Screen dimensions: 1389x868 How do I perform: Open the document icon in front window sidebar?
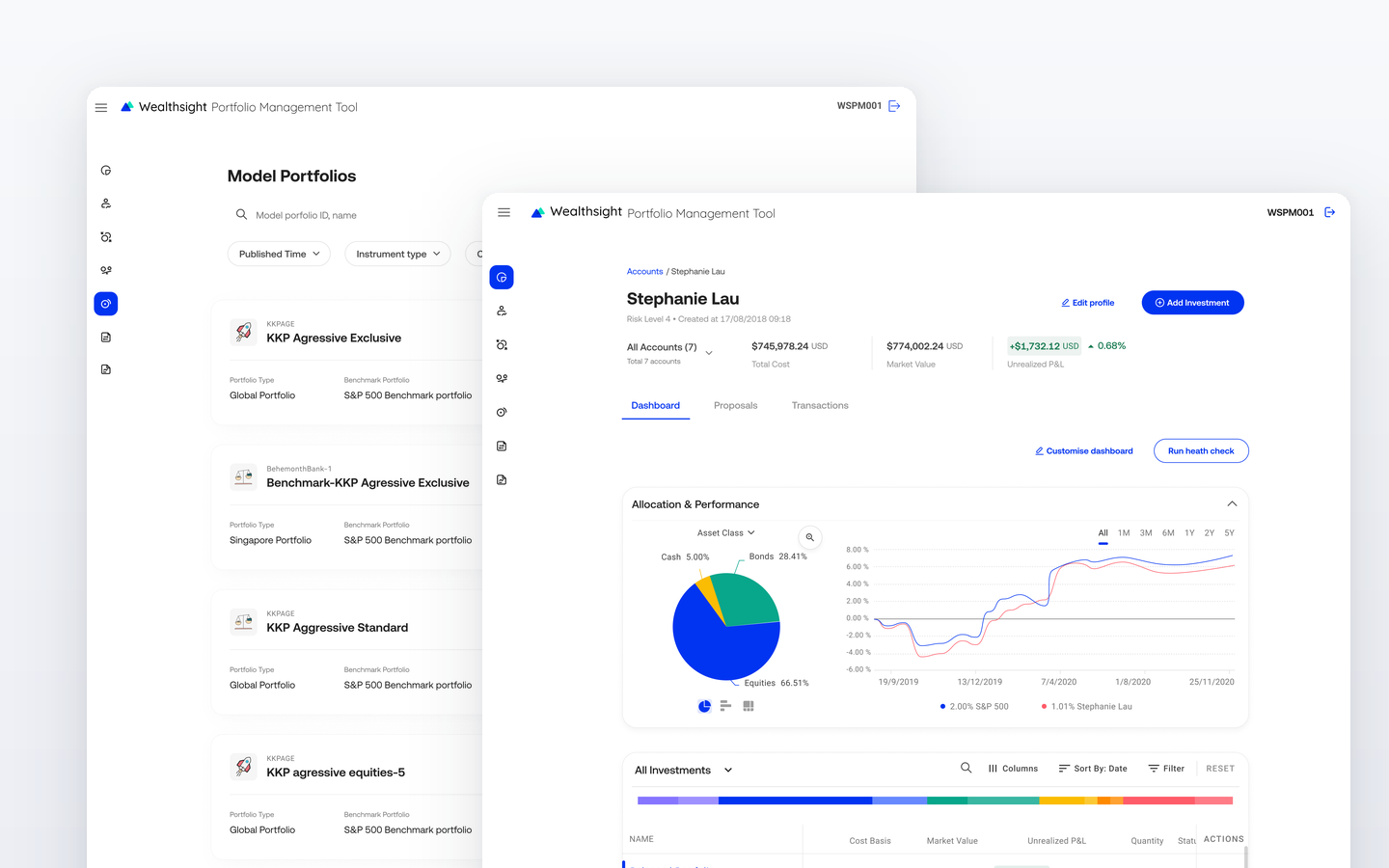[x=502, y=446]
